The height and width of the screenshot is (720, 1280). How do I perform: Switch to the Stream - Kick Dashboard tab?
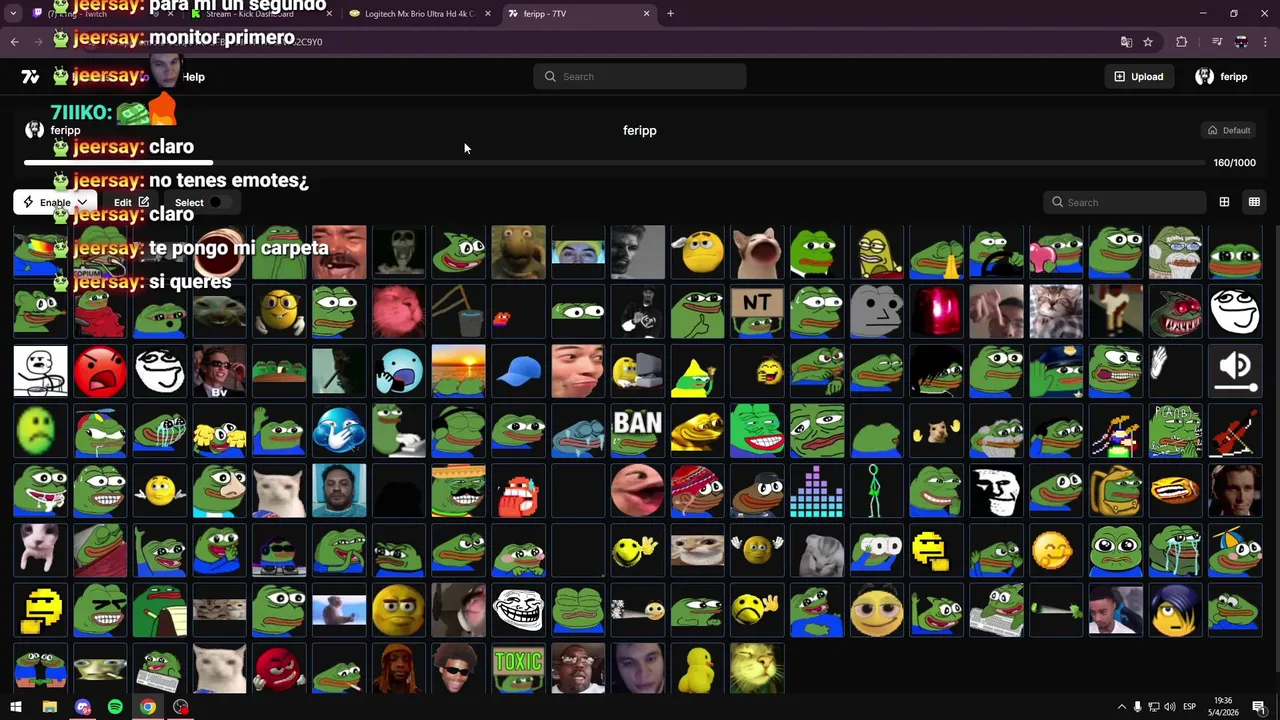tap(260, 14)
